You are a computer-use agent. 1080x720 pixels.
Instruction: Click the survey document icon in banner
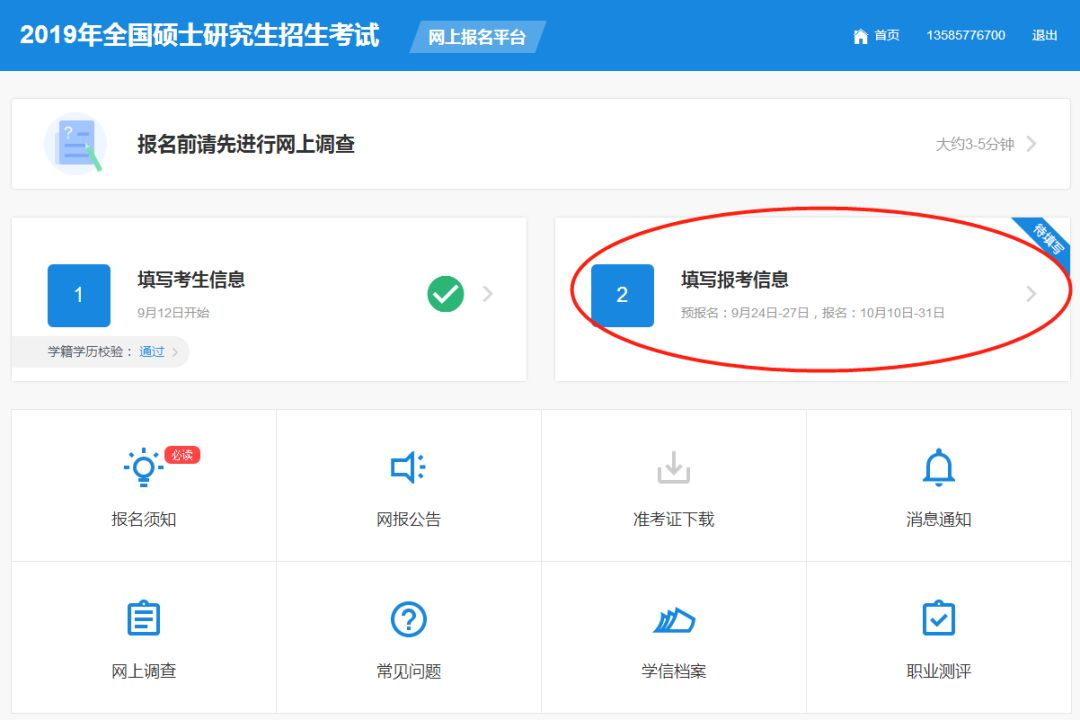click(x=75, y=144)
